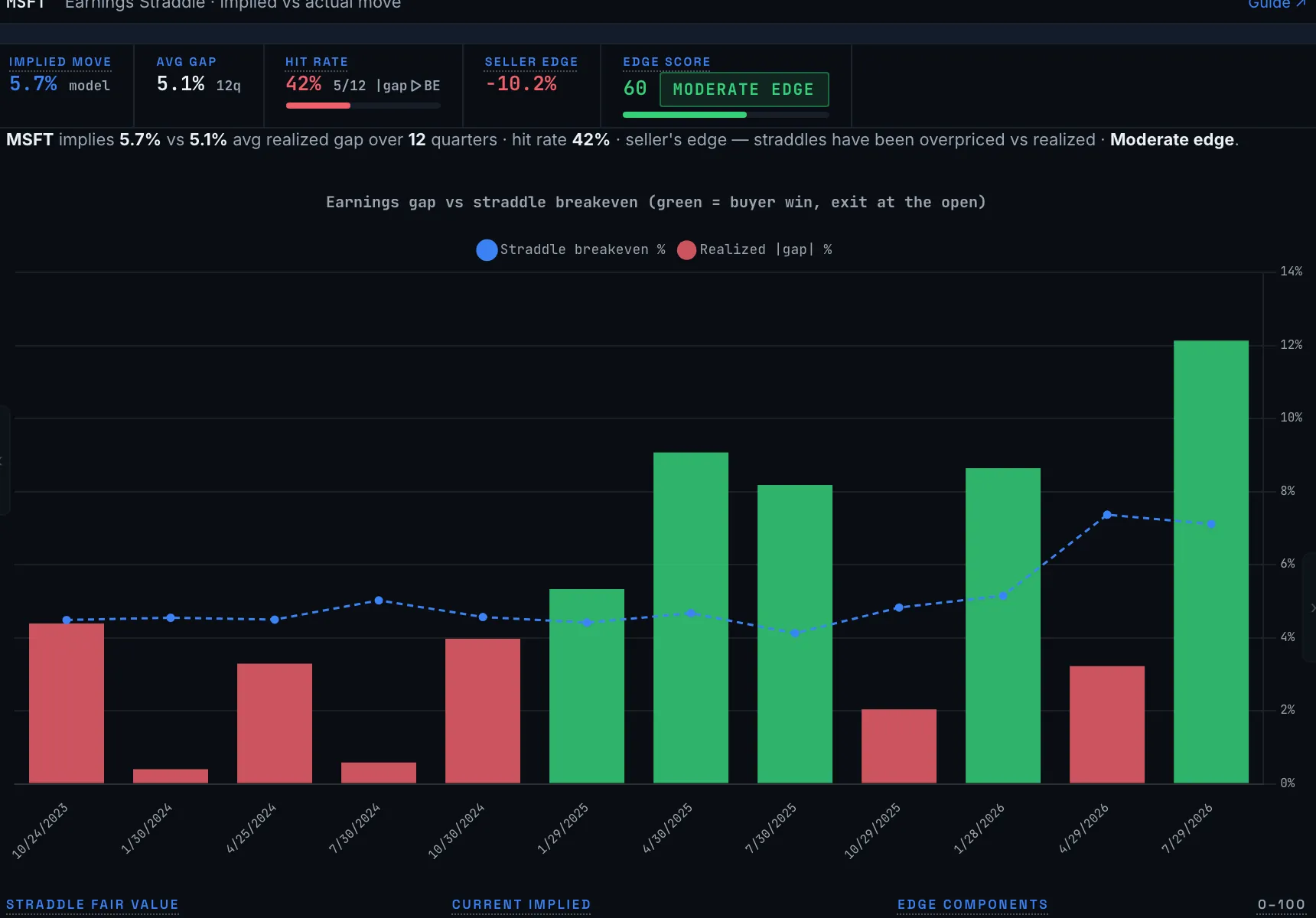Click the 5.7% implied move value
Image resolution: width=1316 pixels, height=918 pixels.
click(x=33, y=84)
